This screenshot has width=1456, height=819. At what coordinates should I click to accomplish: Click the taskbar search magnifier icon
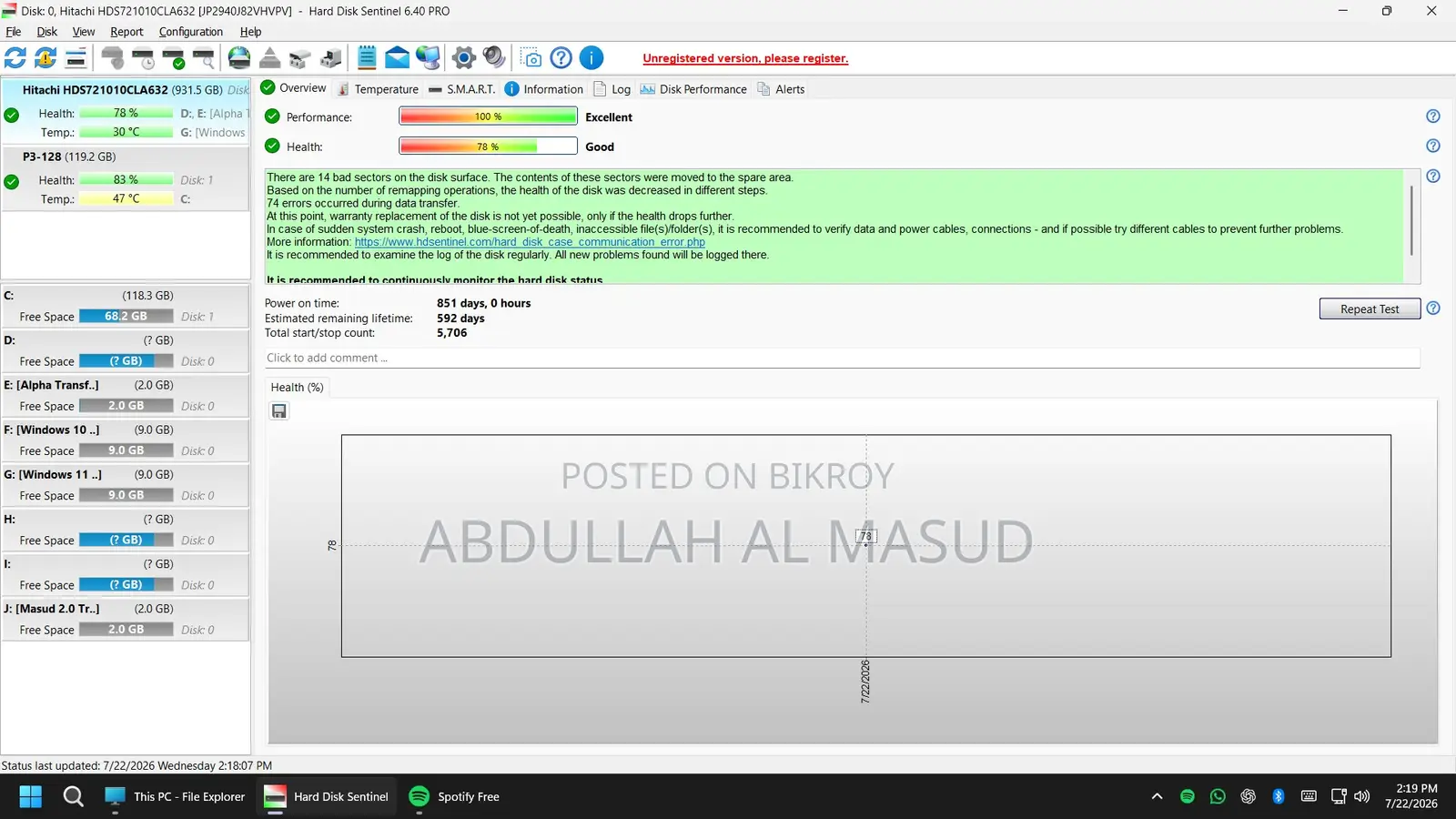point(74,796)
